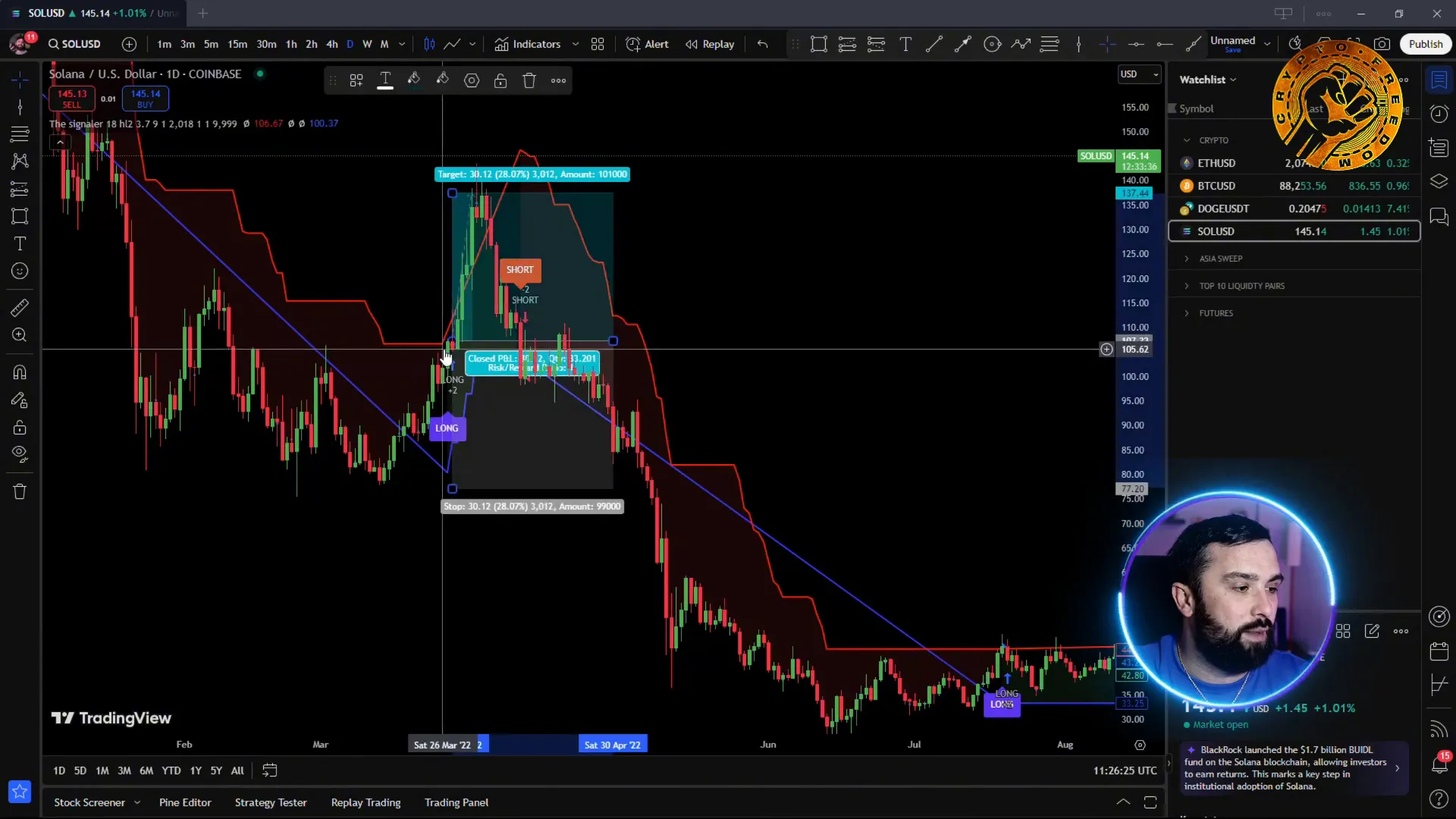Create an Alert
The width and height of the screenshot is (1456, 819).
[x=647, y=44]
